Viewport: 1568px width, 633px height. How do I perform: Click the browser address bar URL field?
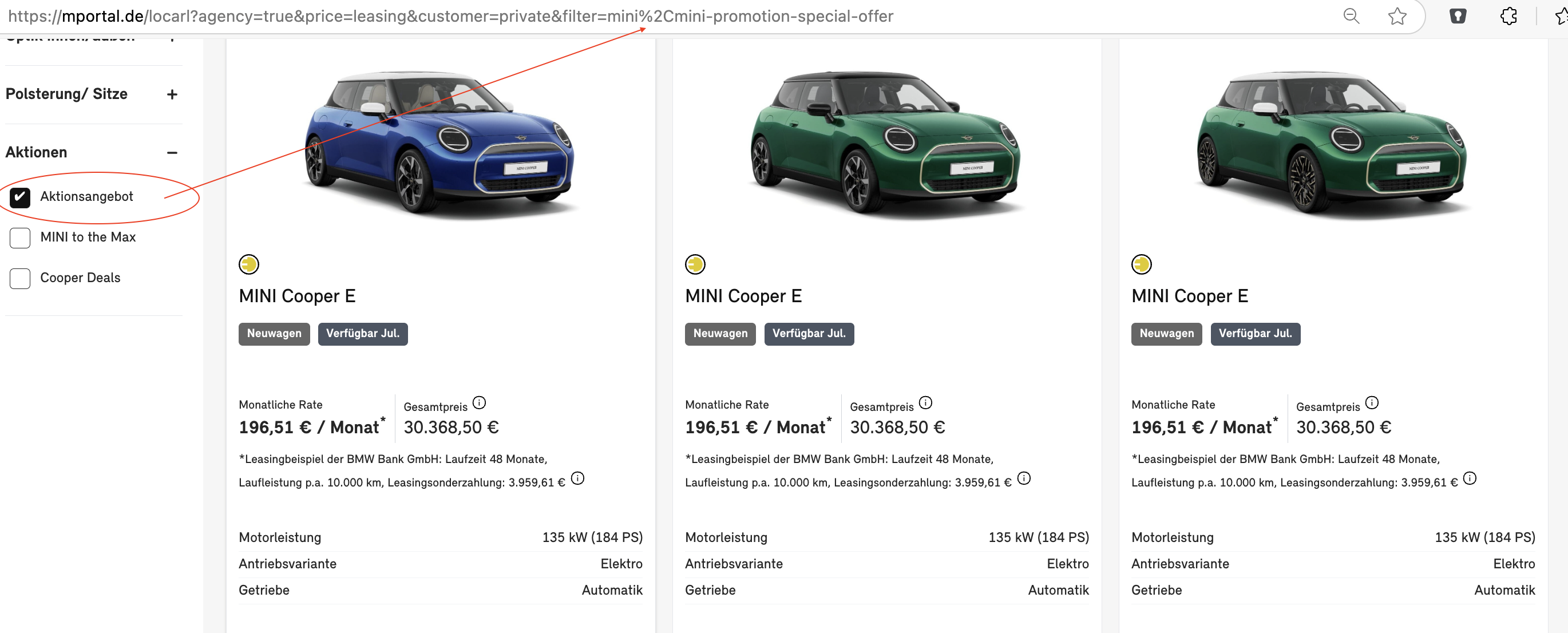coord(450,16)
